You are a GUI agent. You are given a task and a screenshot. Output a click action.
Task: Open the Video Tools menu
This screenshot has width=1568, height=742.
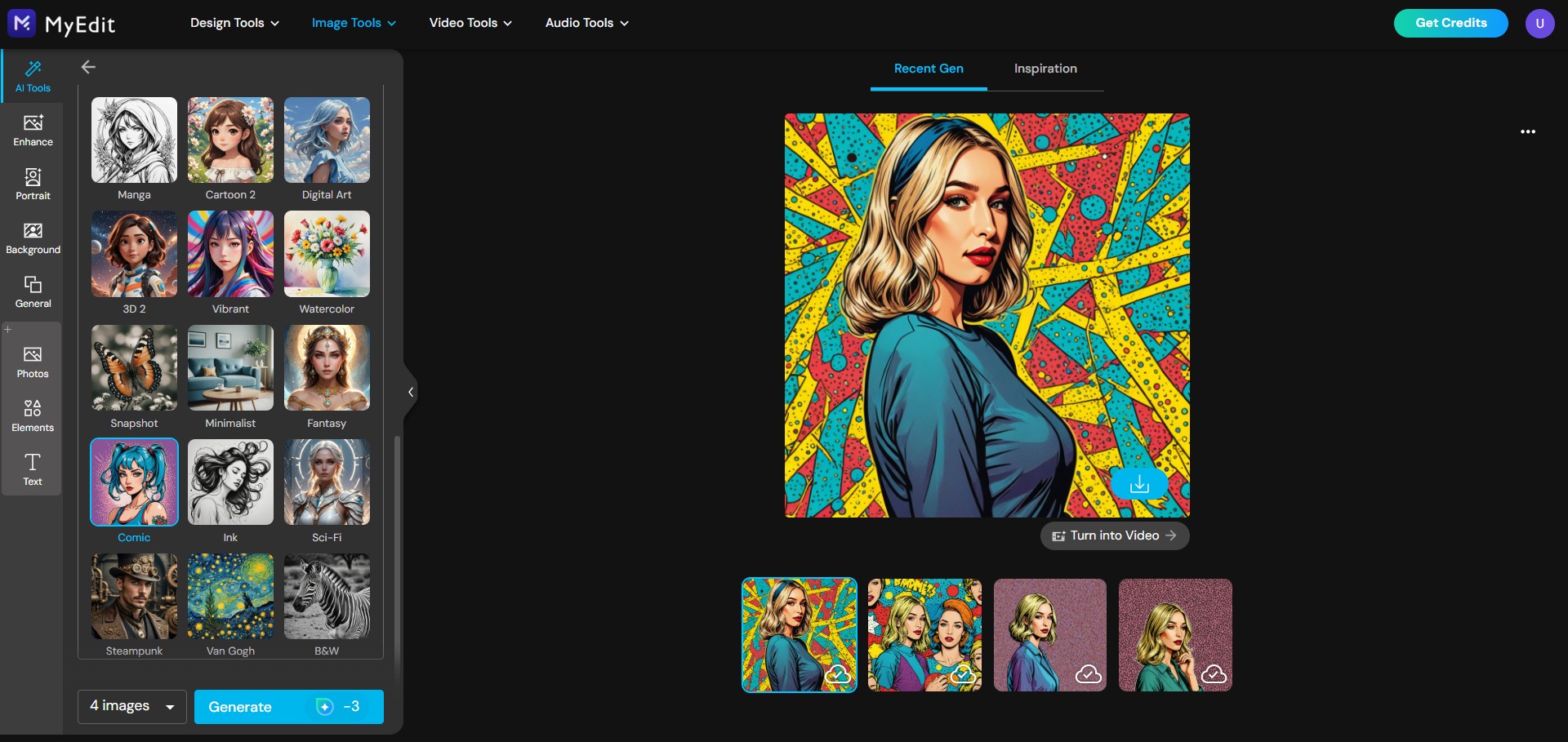pyautogui.click(x=470, y=23)
